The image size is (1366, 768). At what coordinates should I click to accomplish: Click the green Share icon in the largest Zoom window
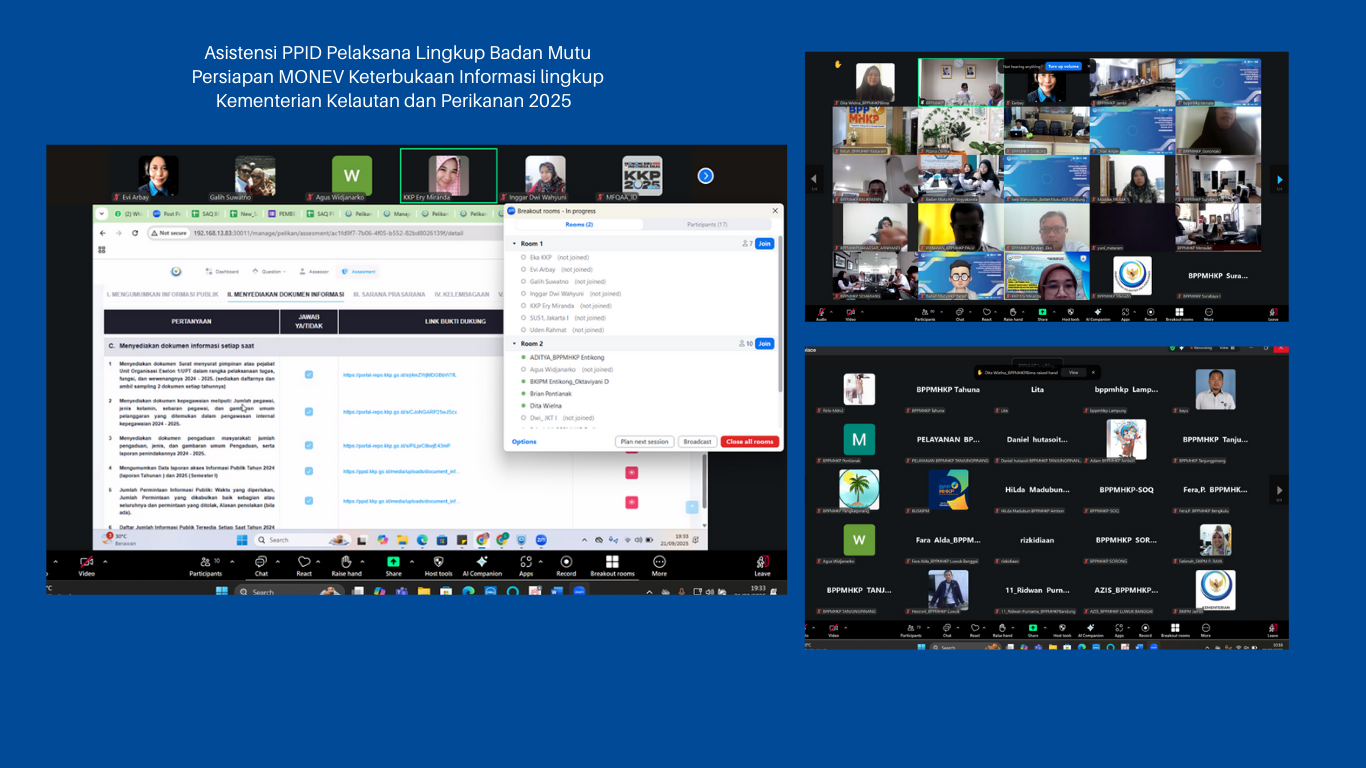[x=393, y=563]
